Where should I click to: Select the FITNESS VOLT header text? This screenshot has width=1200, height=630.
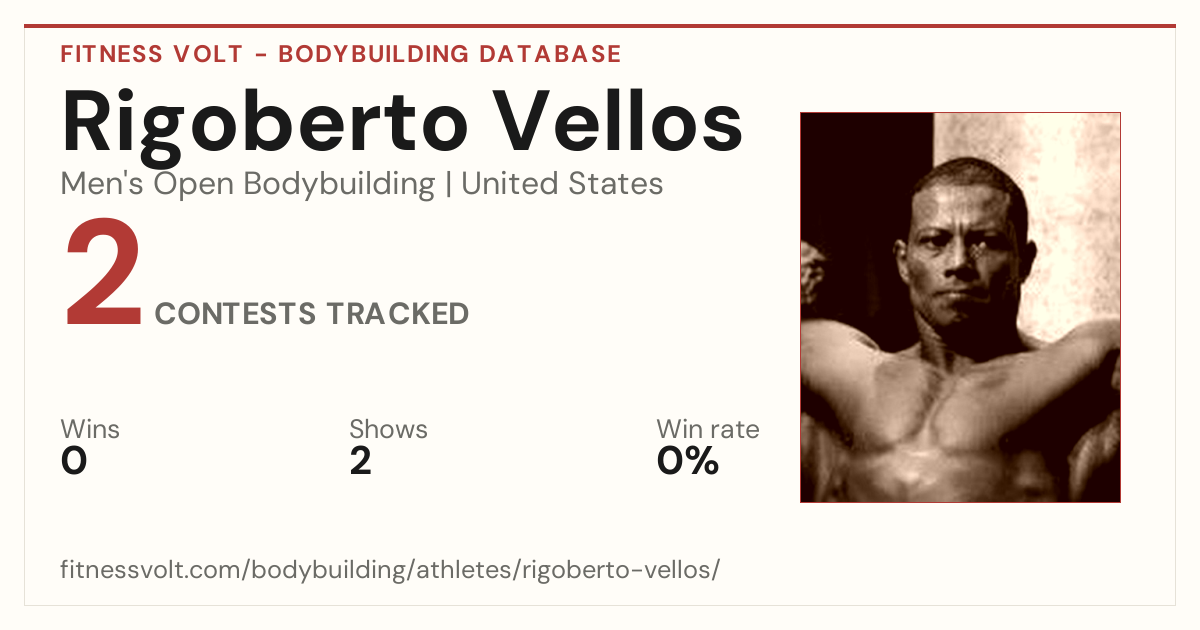[x=151, y=54]
